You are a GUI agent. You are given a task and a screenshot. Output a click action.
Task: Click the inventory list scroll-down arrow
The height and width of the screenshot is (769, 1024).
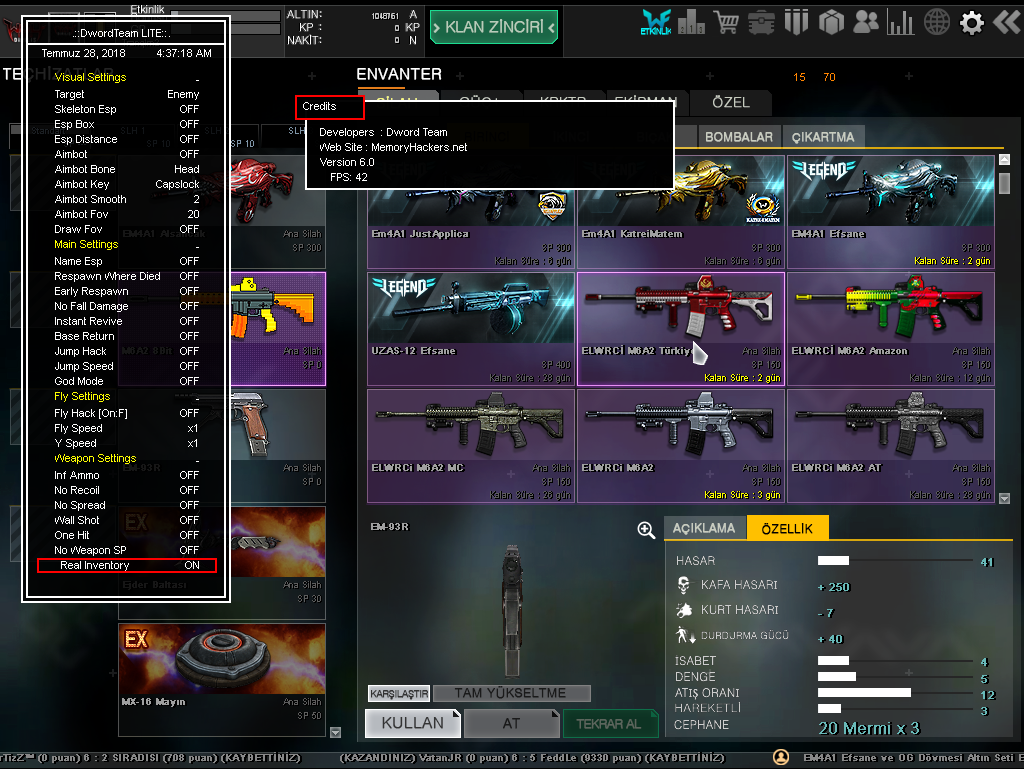click(1004, 498)
